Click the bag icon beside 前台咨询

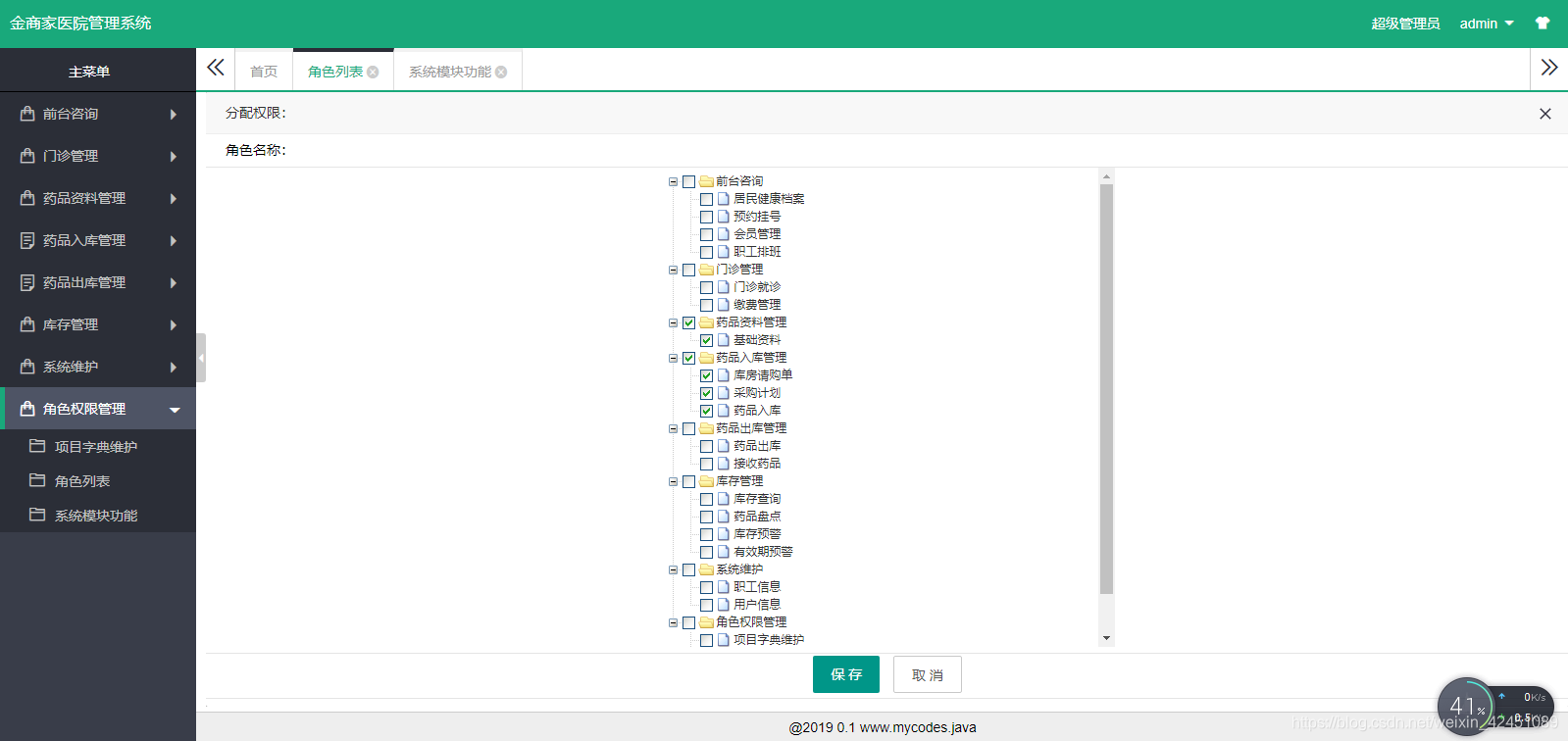27,114
